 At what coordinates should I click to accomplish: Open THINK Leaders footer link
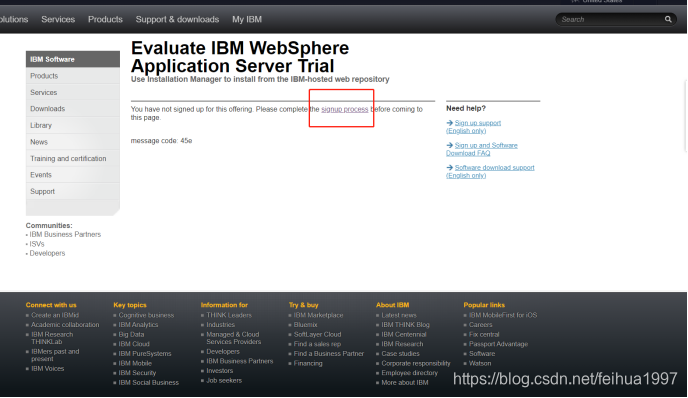pos(229,315)
